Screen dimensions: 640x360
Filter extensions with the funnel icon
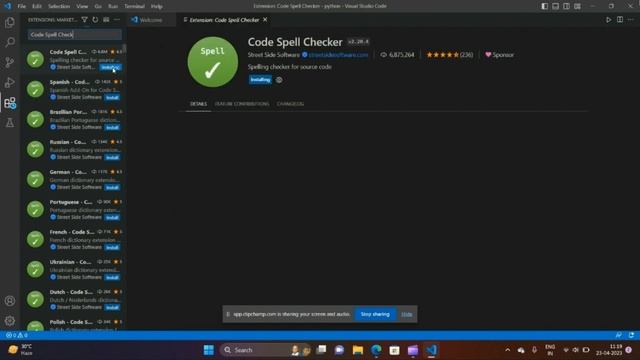click(x=84, y=20)
